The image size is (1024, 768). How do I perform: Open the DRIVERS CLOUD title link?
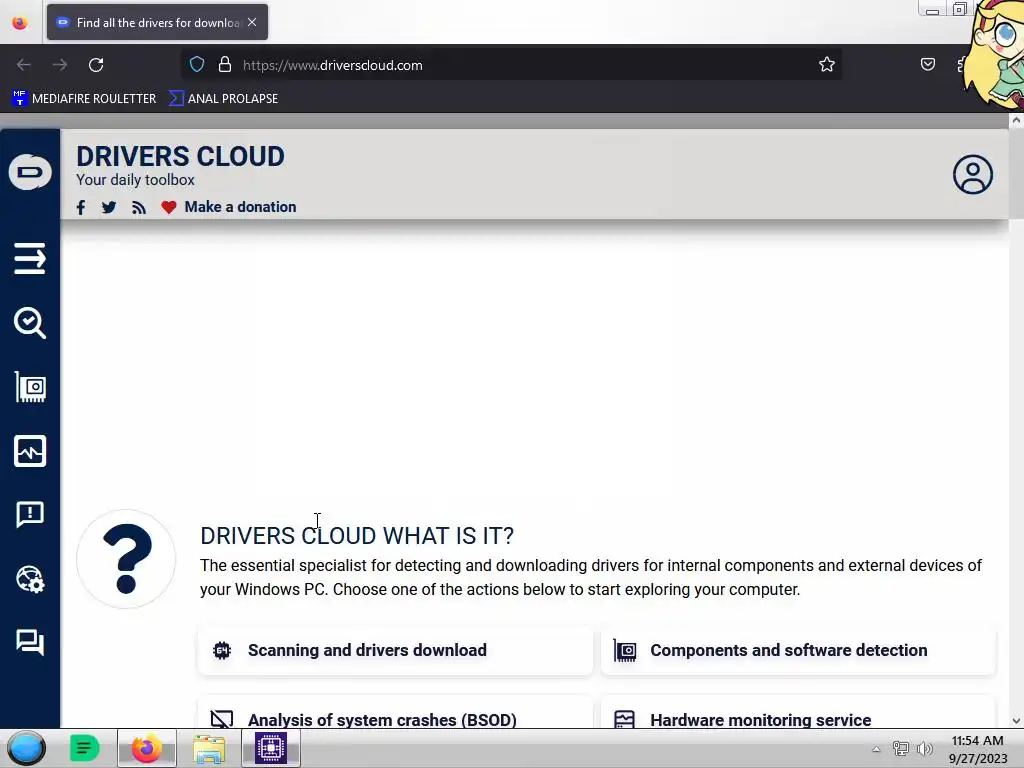click(x=180, y=157)
